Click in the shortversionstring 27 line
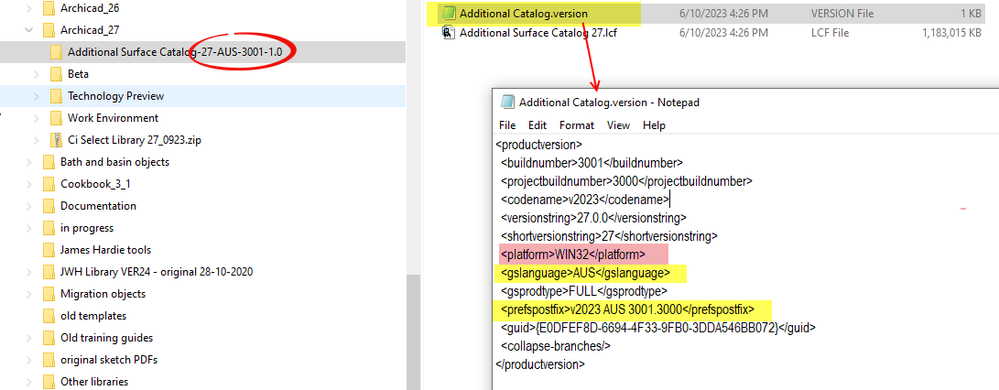This screenshot has height=390, width=999. coord(608,236)
